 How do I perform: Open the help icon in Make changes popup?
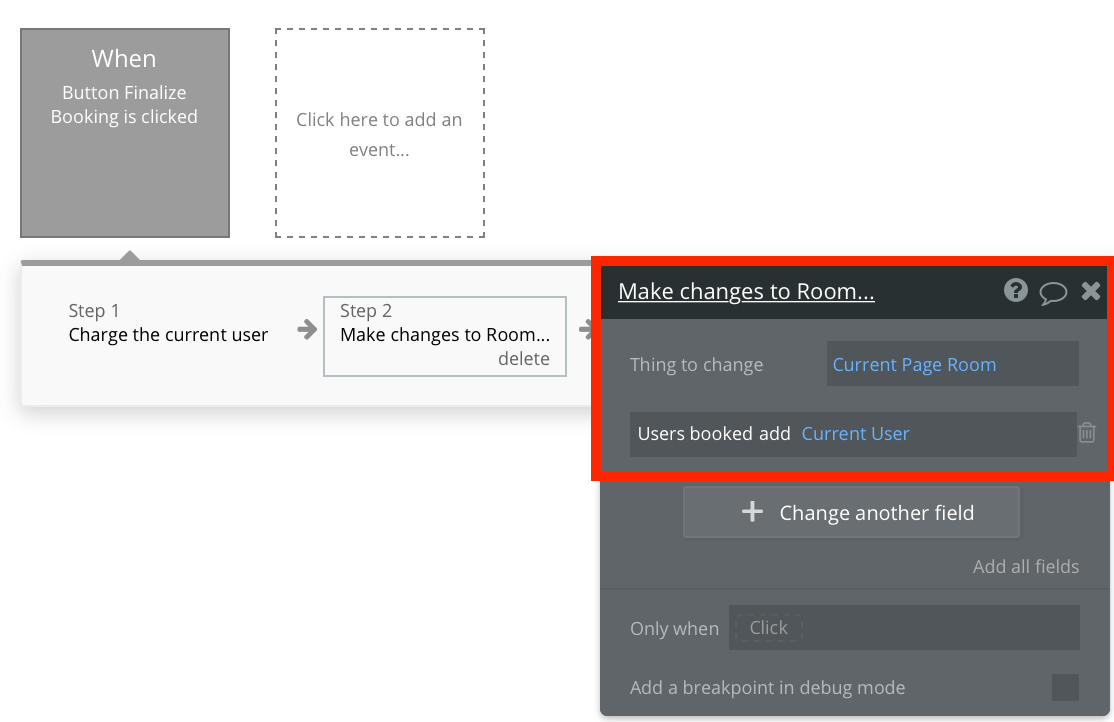pyautogui.click(x=1015, y=291)
